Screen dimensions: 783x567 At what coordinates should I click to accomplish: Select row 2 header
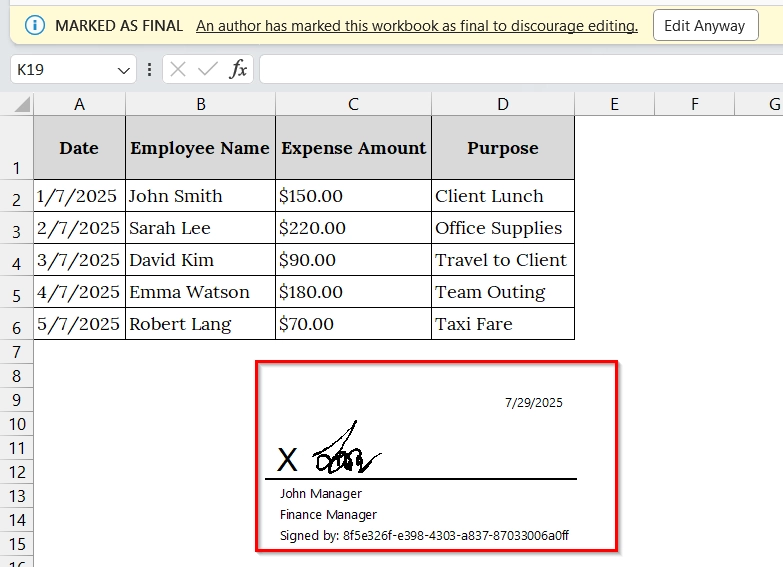pos(16,196)
